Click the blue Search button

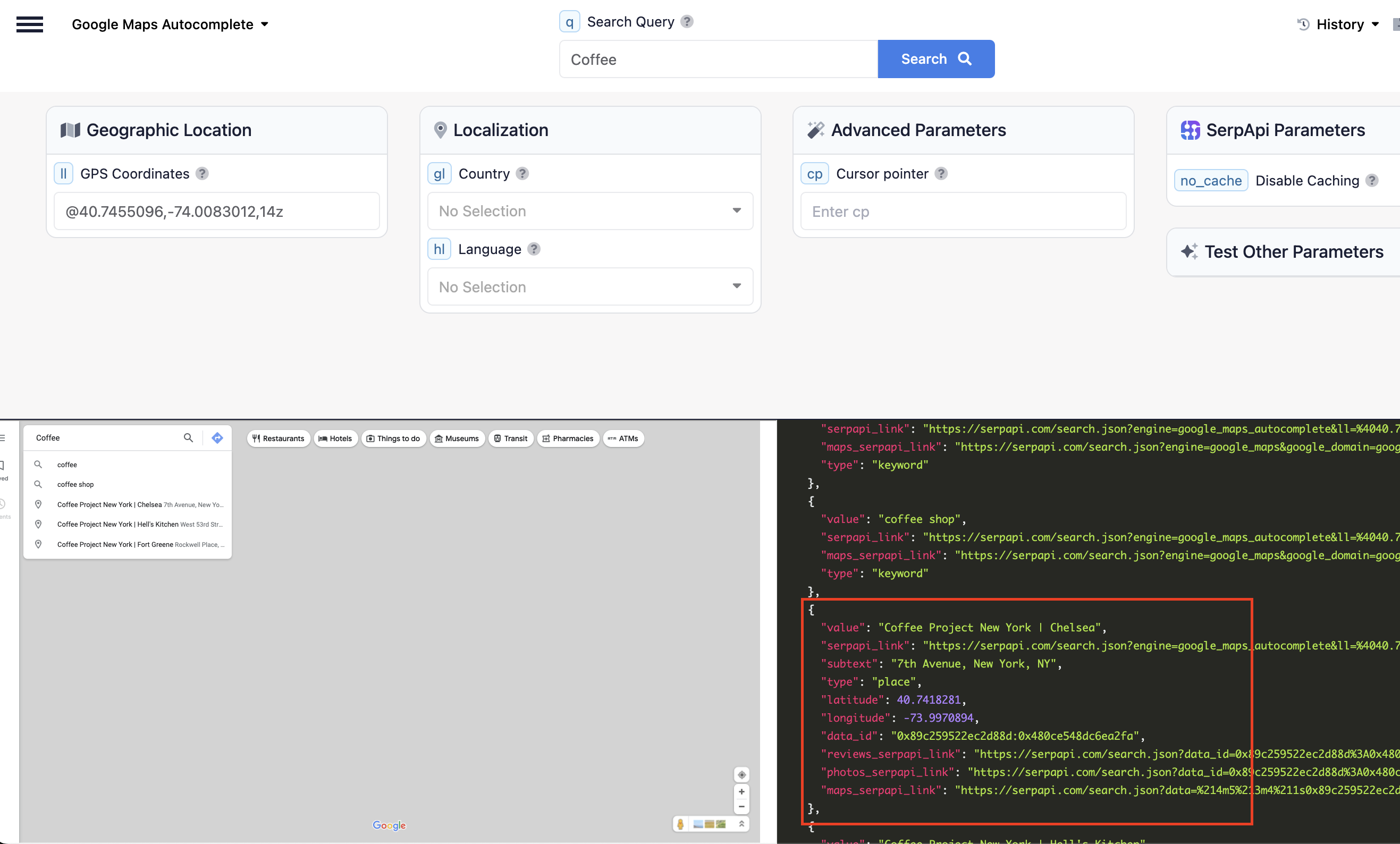pos(935,59)
